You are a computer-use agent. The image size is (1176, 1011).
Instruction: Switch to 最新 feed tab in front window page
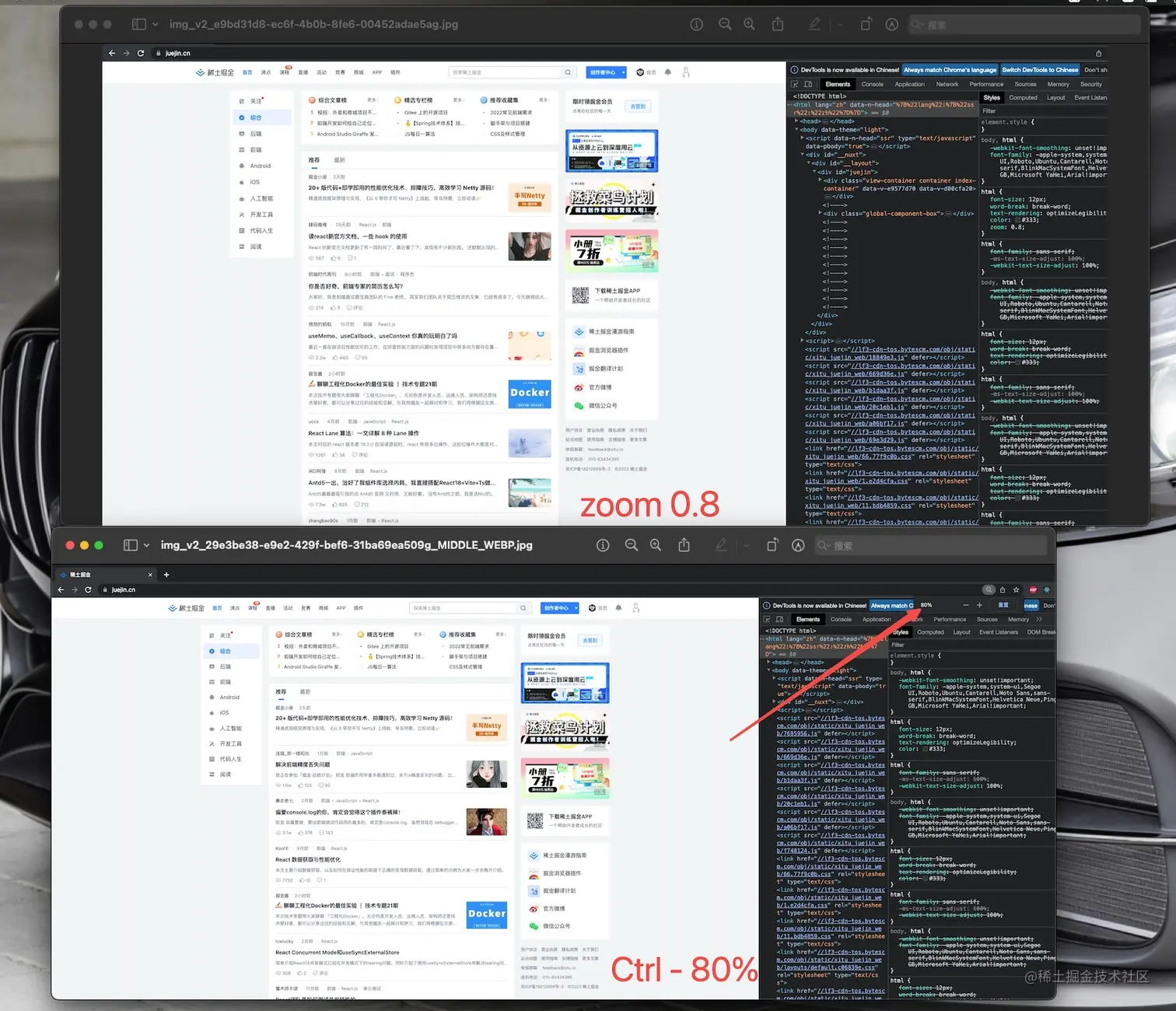(305, 691)
